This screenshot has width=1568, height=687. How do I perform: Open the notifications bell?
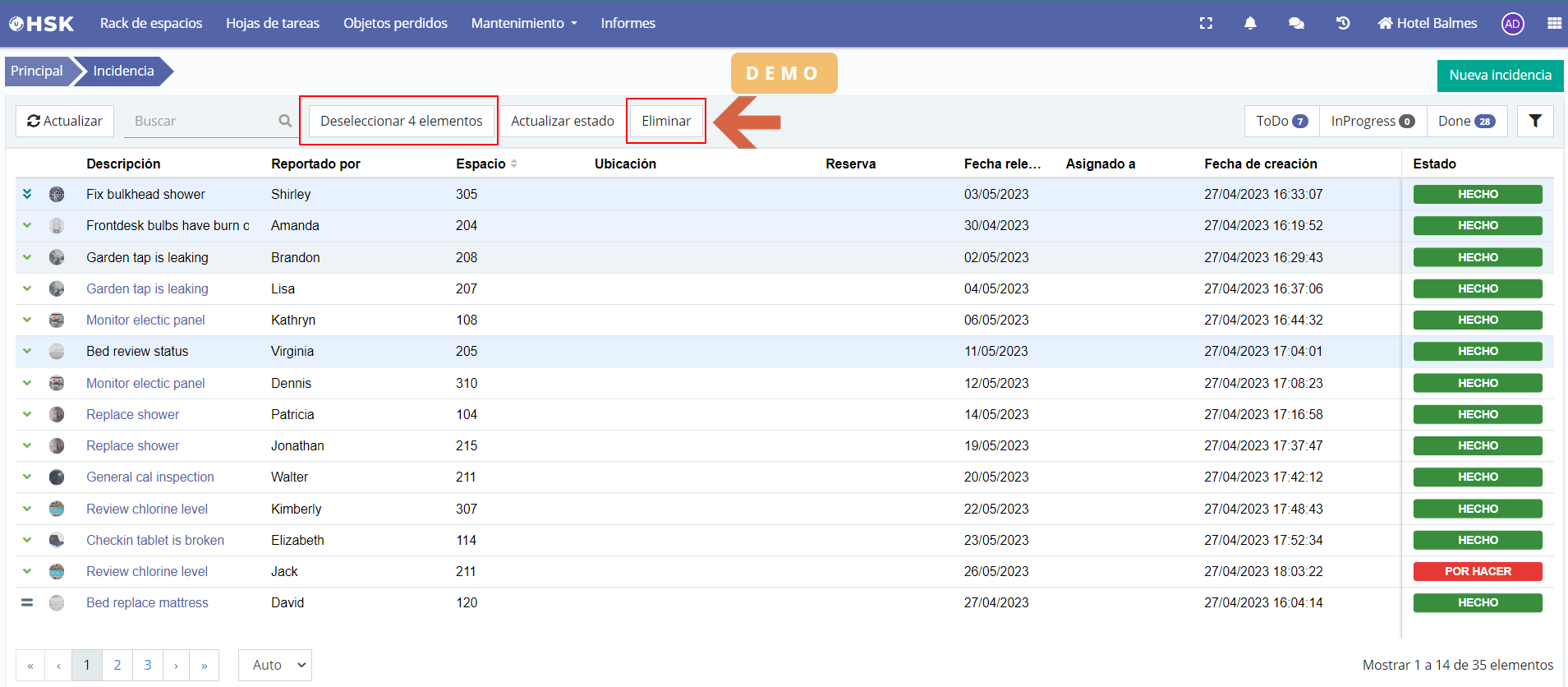pos(1250,23)
